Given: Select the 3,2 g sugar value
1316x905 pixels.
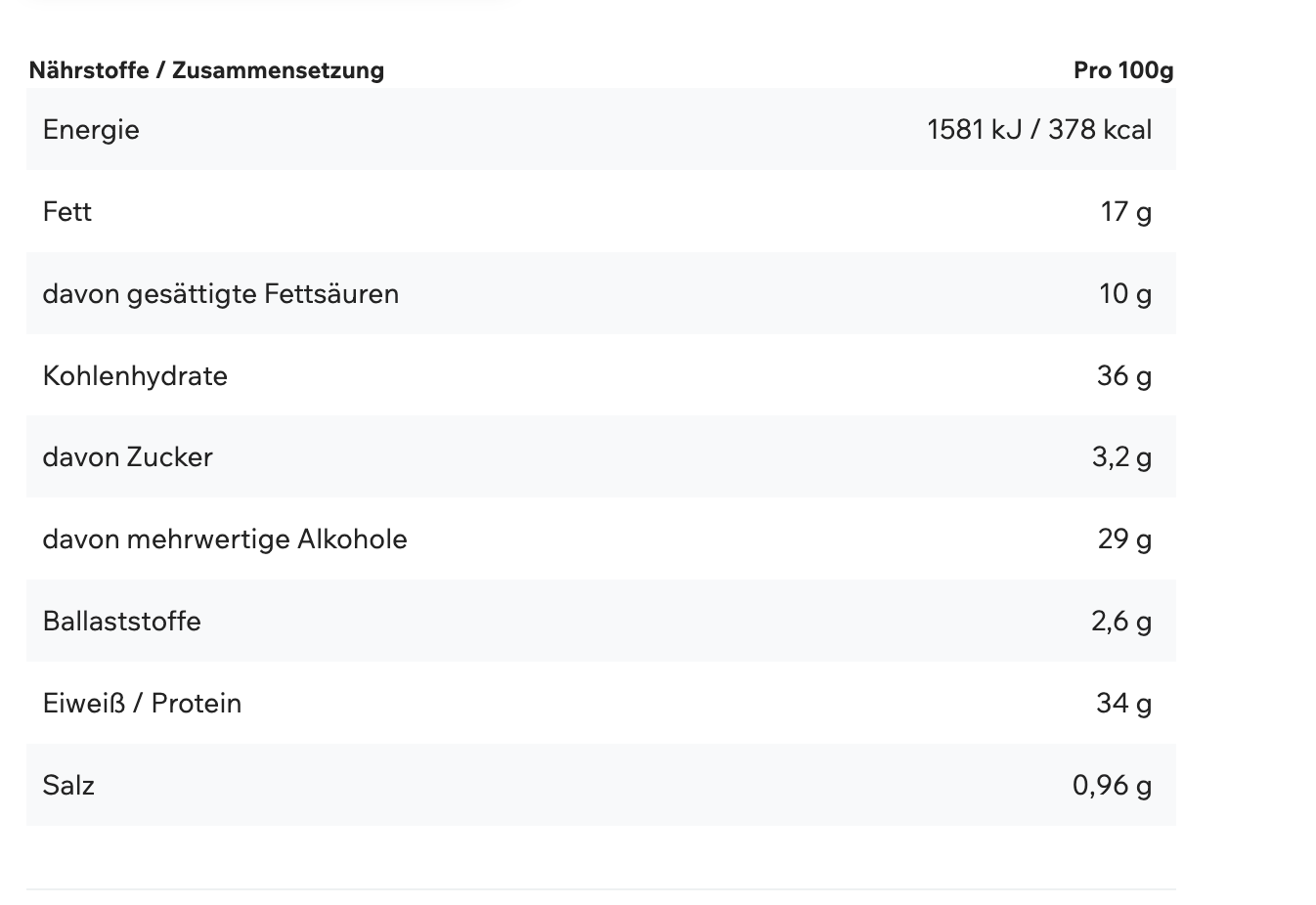Looking at the screenshot, I should 1121,457.
